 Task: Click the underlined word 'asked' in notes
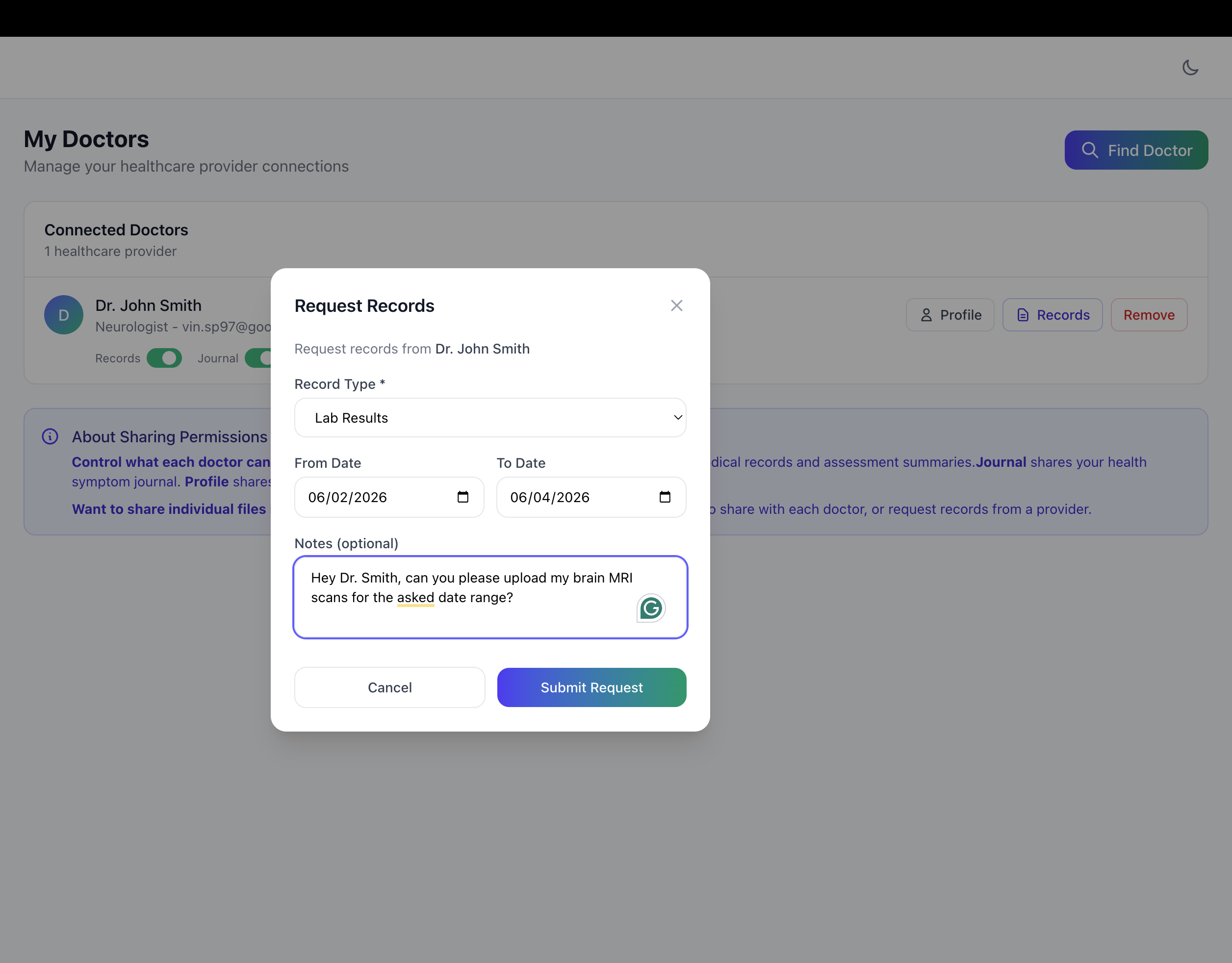[416, 597]
